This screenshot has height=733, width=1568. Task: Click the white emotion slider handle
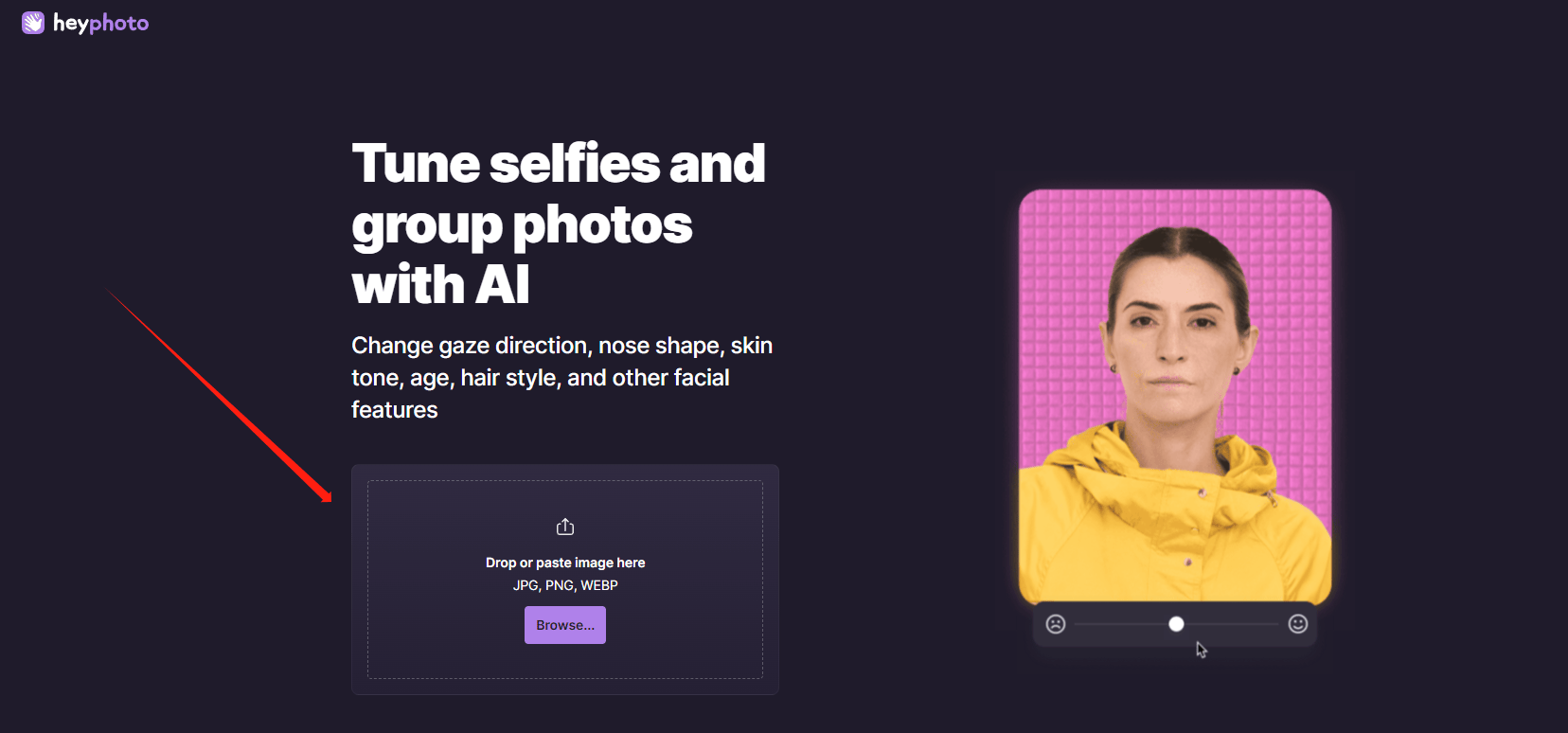[x=1176, y=624]
